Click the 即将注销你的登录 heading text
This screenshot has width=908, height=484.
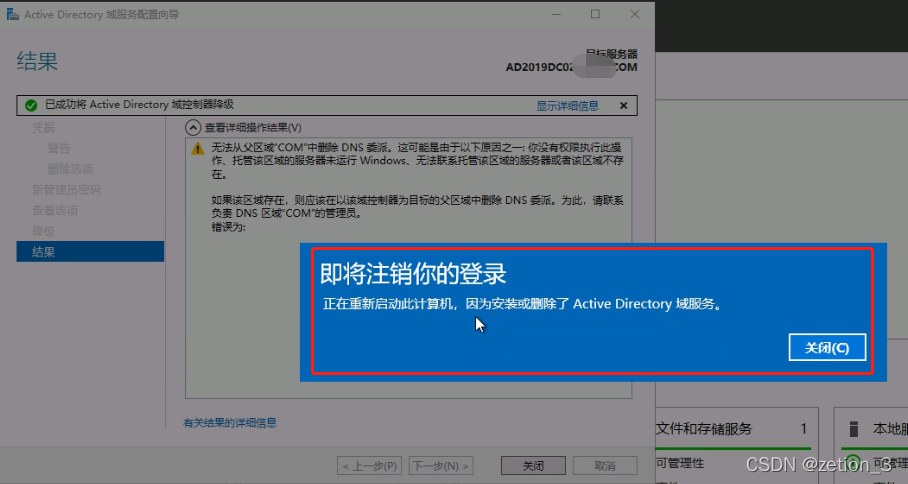tap(413, 274)
